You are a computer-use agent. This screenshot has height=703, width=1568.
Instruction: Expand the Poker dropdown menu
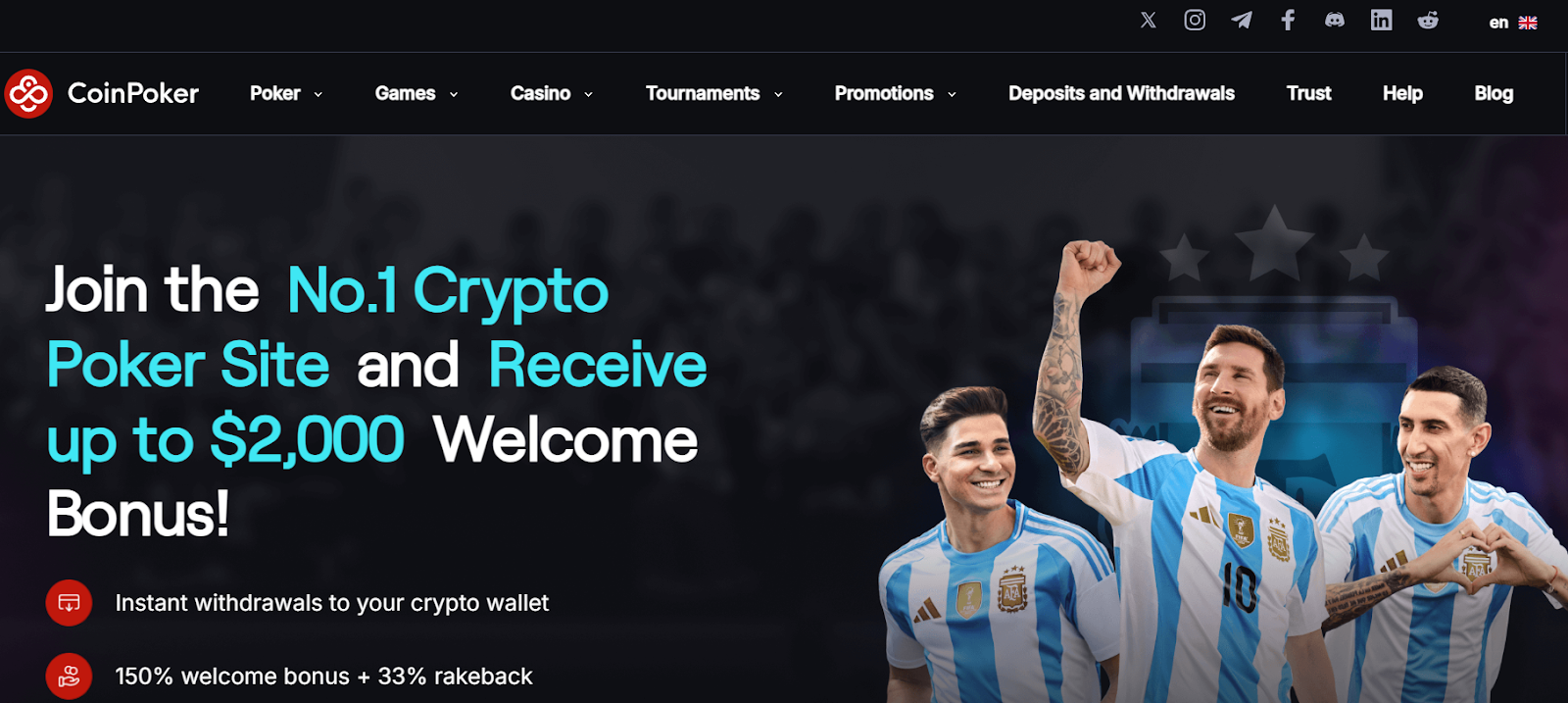(286, 93)
